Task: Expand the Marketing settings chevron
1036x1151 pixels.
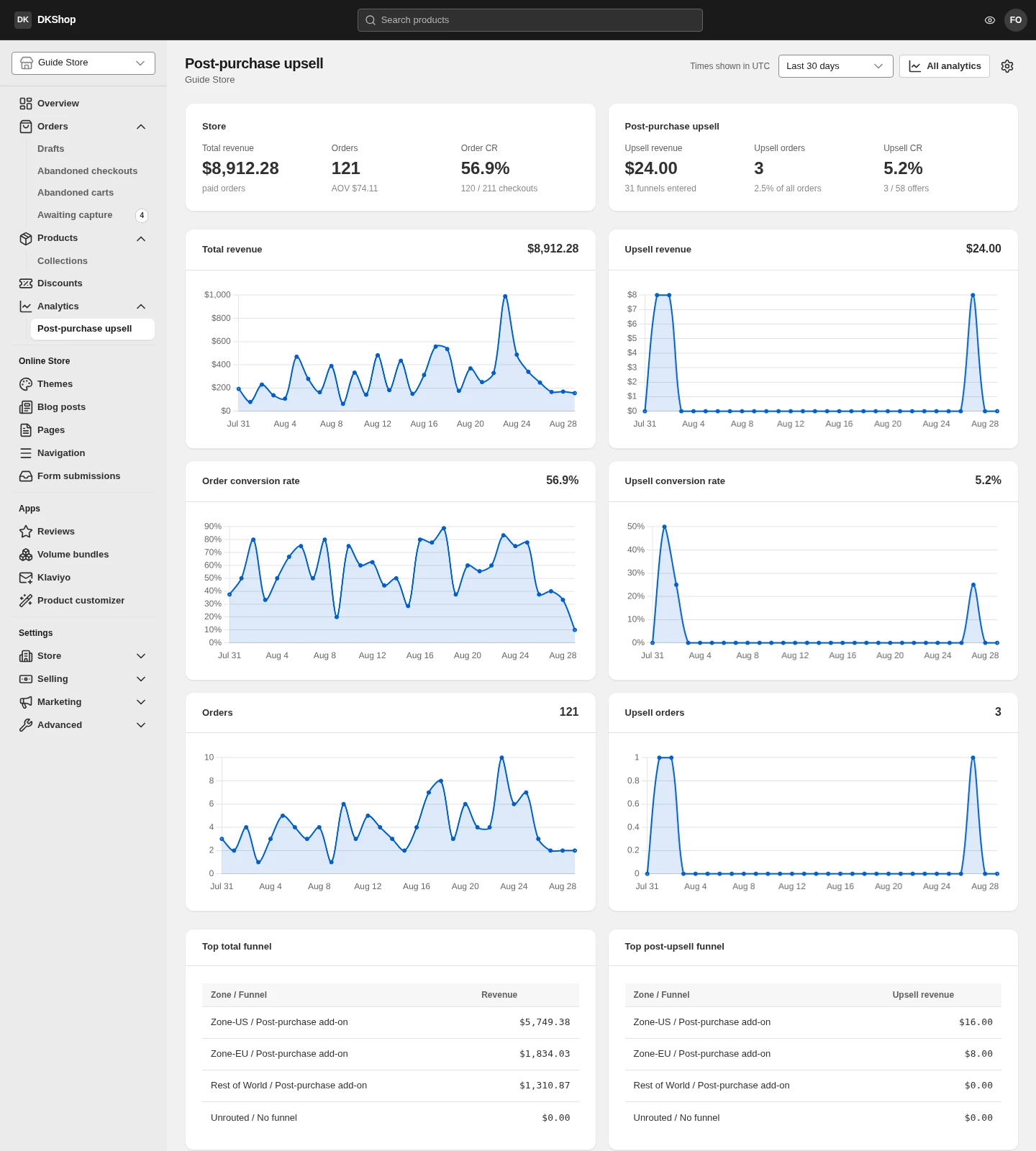Action: pos(141,702)
